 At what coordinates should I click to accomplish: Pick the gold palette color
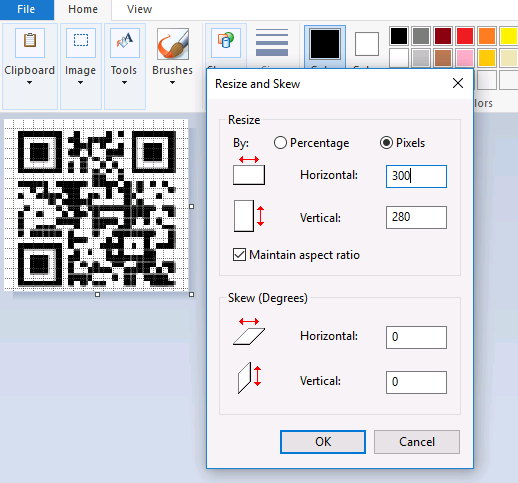(x=487, y=58)
